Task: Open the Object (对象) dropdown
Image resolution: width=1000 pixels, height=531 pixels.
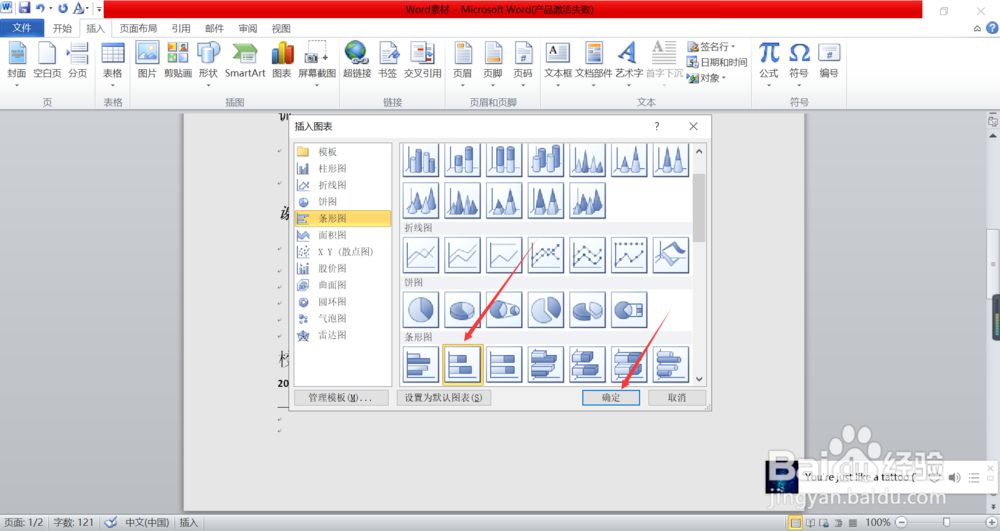Action: (x=707, y=78)
